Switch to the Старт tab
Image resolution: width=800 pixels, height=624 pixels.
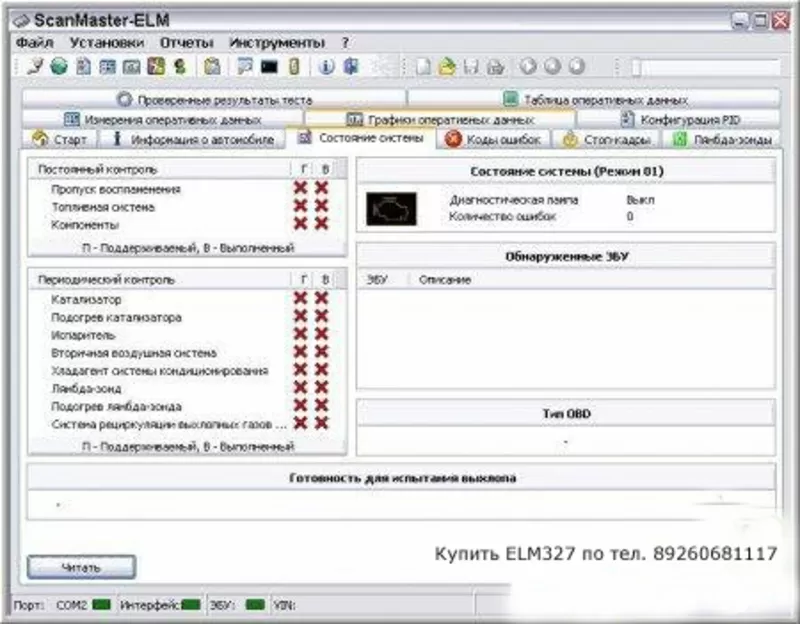59,139
